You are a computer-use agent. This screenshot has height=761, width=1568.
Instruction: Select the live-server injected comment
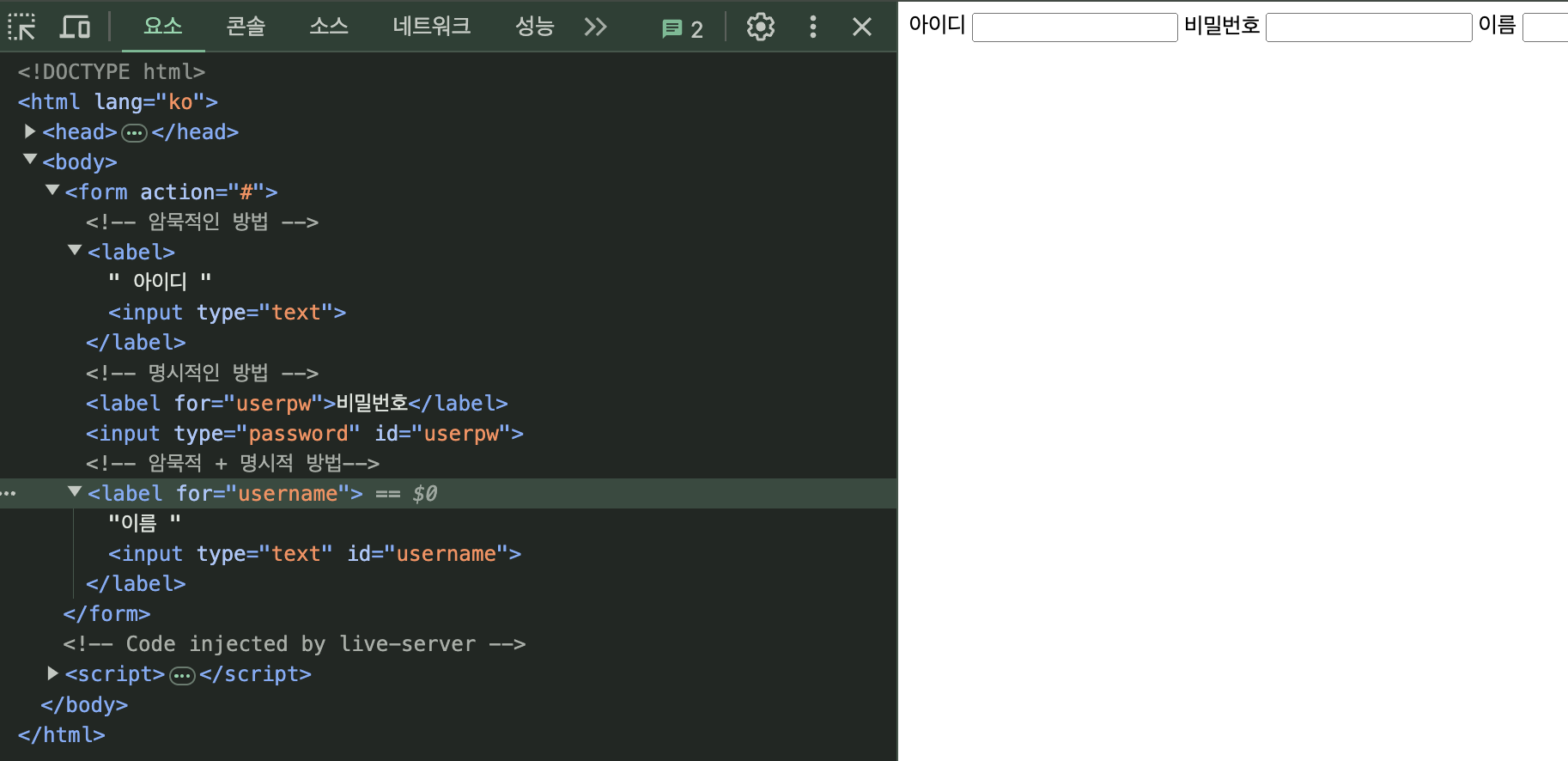point(294,643)
